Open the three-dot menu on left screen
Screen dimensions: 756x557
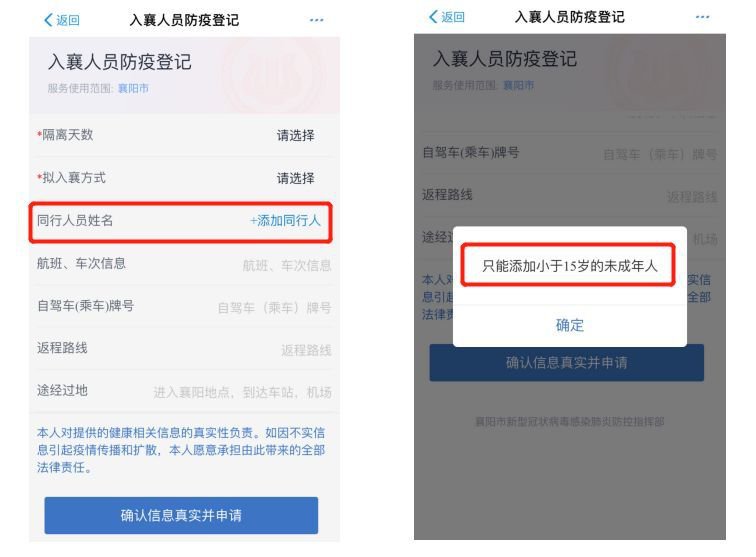point(316,20)
